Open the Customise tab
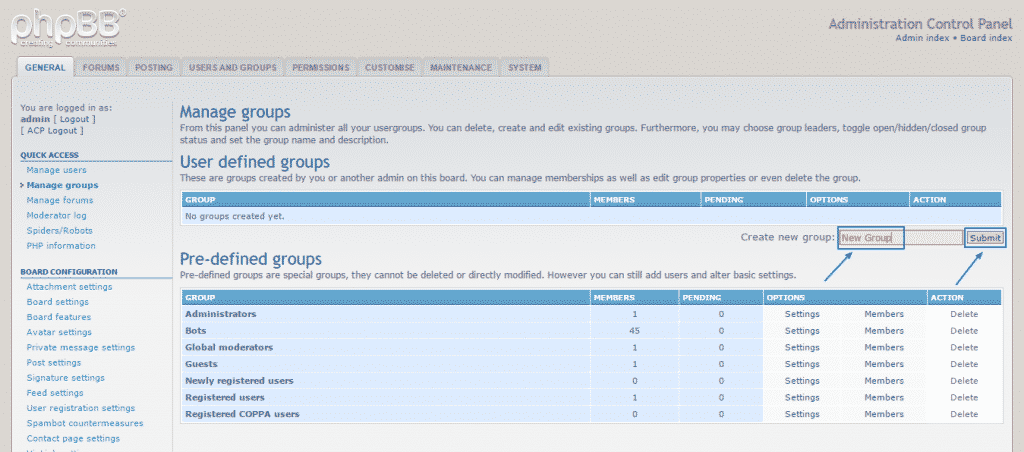 tap(390, 67)
